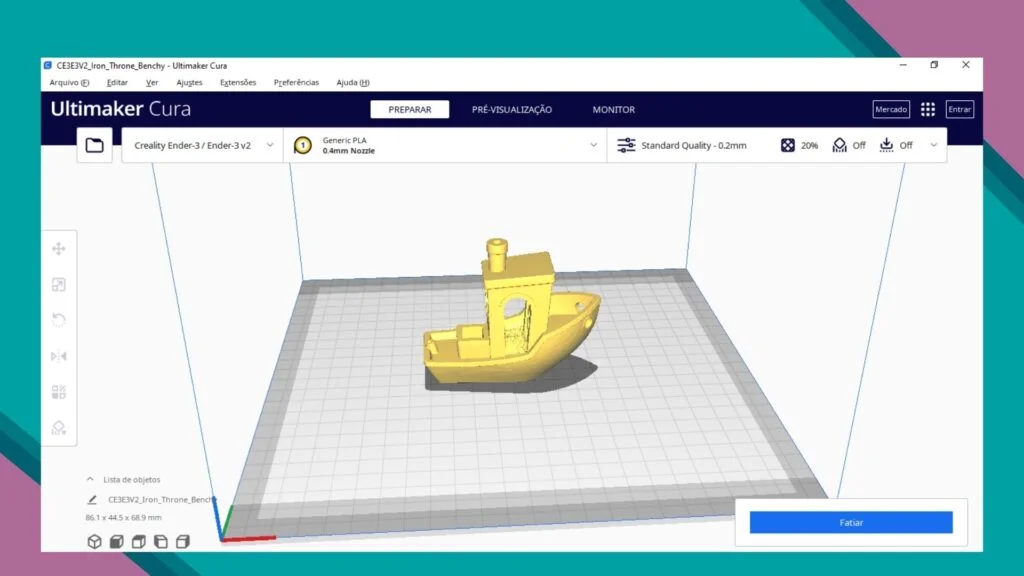This screenshot has width=1024, height=576.
Task: Select the Rotate tool
Action: (59, 320)
